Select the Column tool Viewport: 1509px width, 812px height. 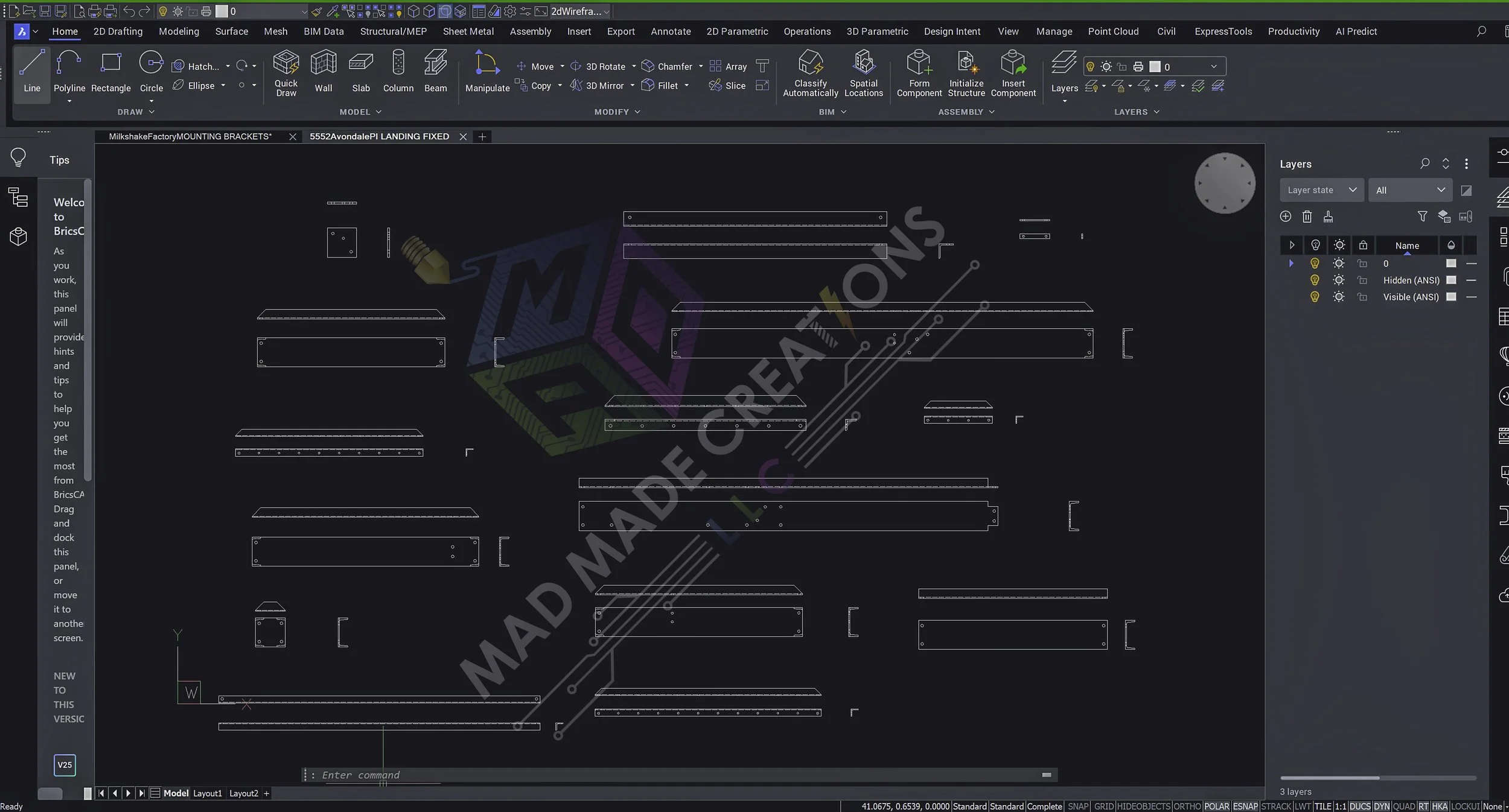pos(398,71)
